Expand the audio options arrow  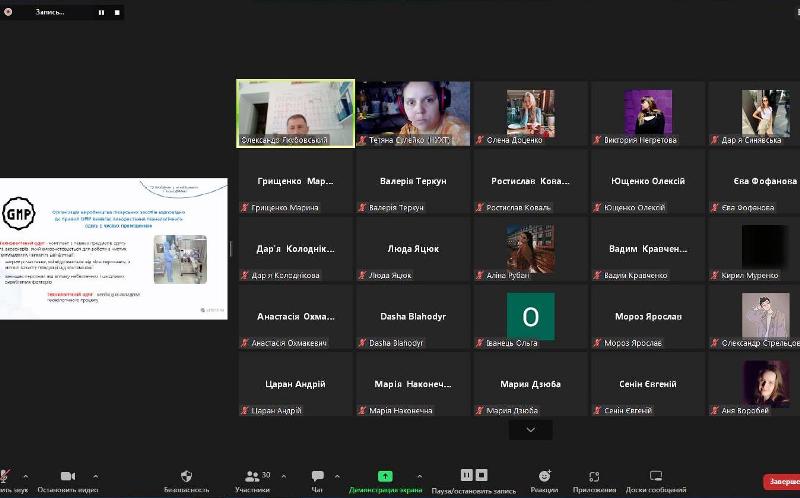tap(25, 476)
